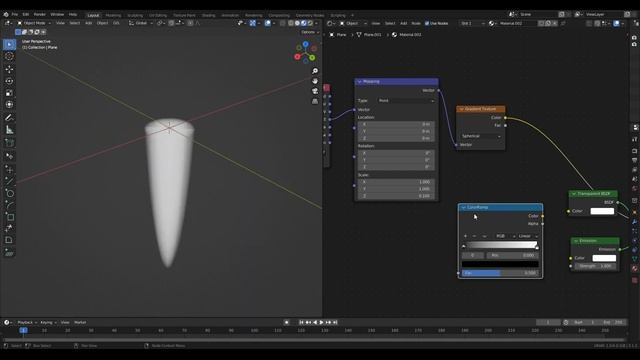Select the Select Box tool in the viewport toolbar
This screenshot has height=360, width=640.
pyautogui.click(x=9, y=44)
